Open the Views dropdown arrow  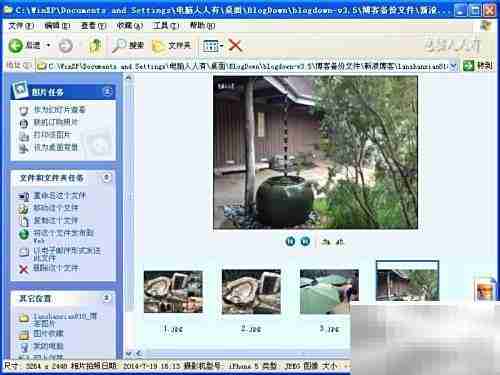(221, 46)
